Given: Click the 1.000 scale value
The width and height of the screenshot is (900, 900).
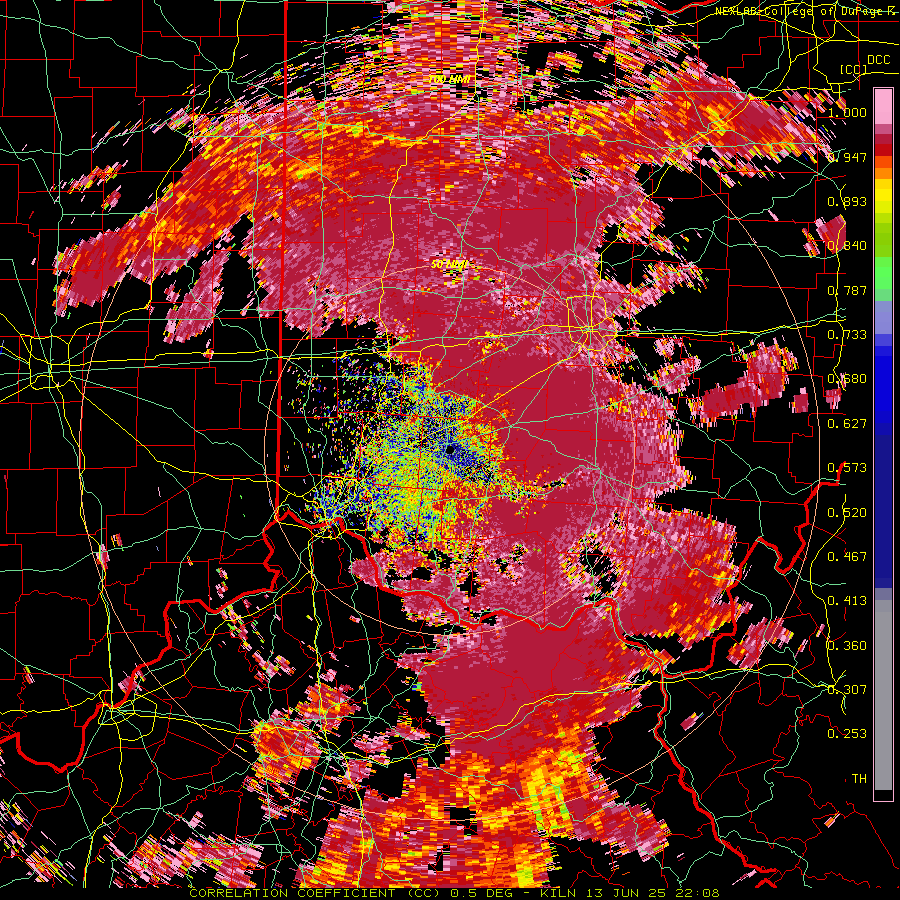Looking at the screenshot, I should pos(847,112).
